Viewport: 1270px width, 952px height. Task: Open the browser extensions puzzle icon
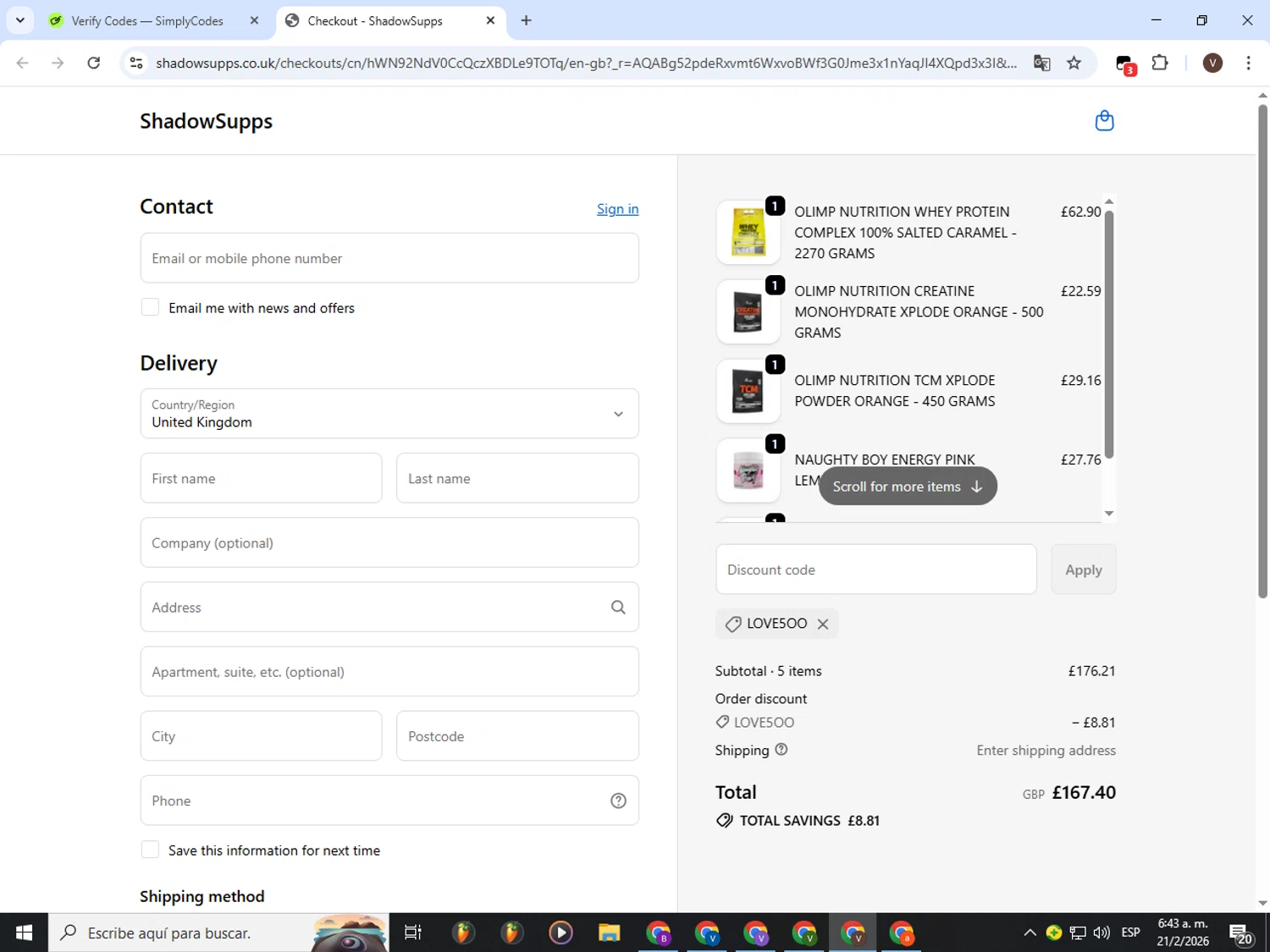(x=1160, y=63)
